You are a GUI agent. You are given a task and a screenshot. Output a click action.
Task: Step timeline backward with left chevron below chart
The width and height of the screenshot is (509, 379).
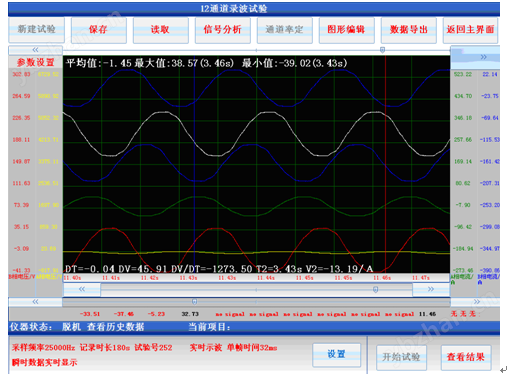pyautogui.click(x=82, y=289)
